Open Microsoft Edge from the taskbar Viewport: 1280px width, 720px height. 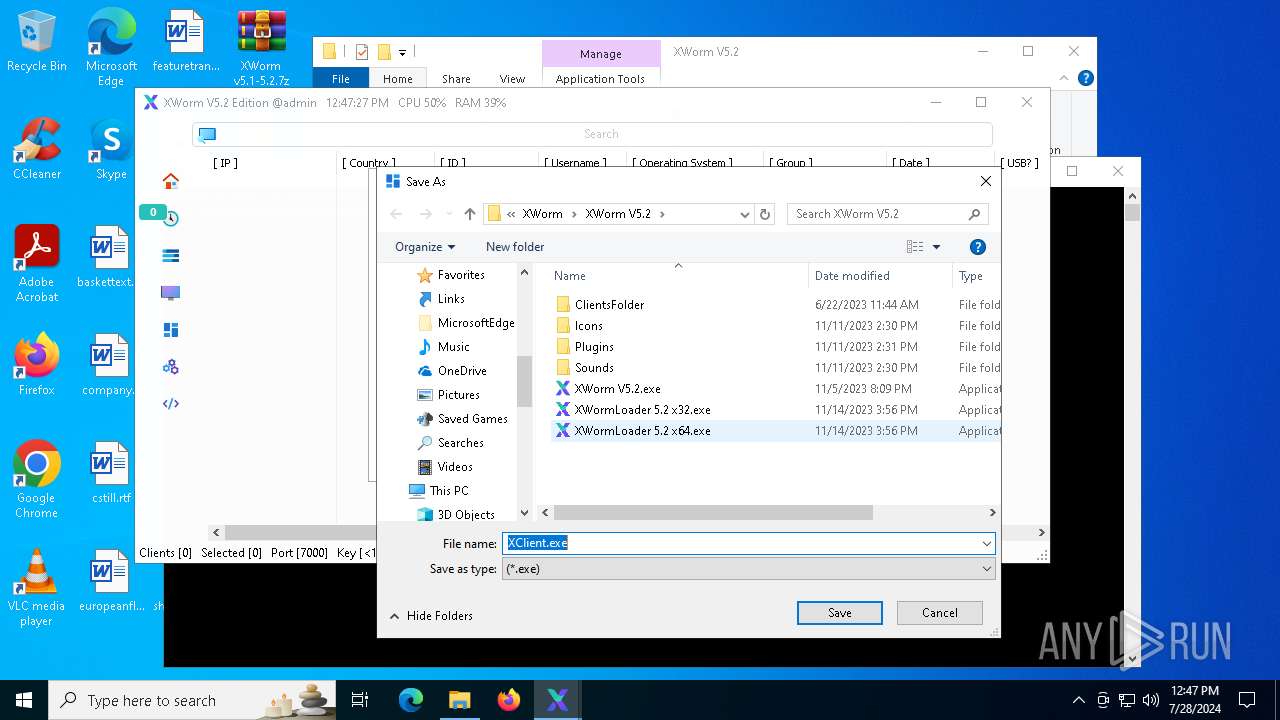(411, 700)
